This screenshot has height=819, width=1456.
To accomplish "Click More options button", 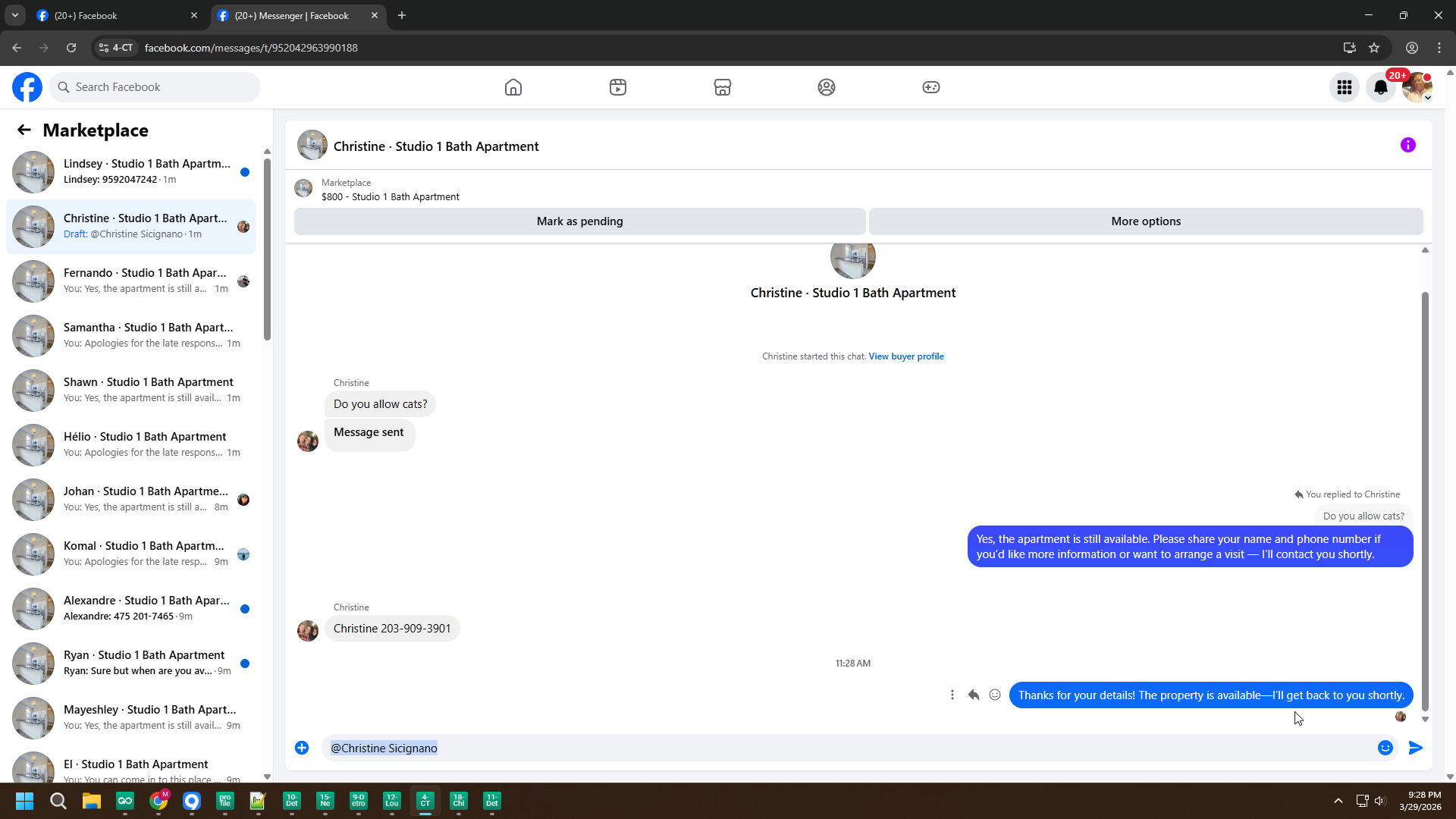I will [1146, 221].
